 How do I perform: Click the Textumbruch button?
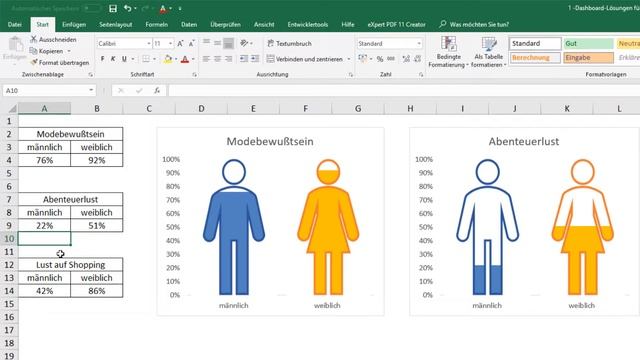point(290,43)
